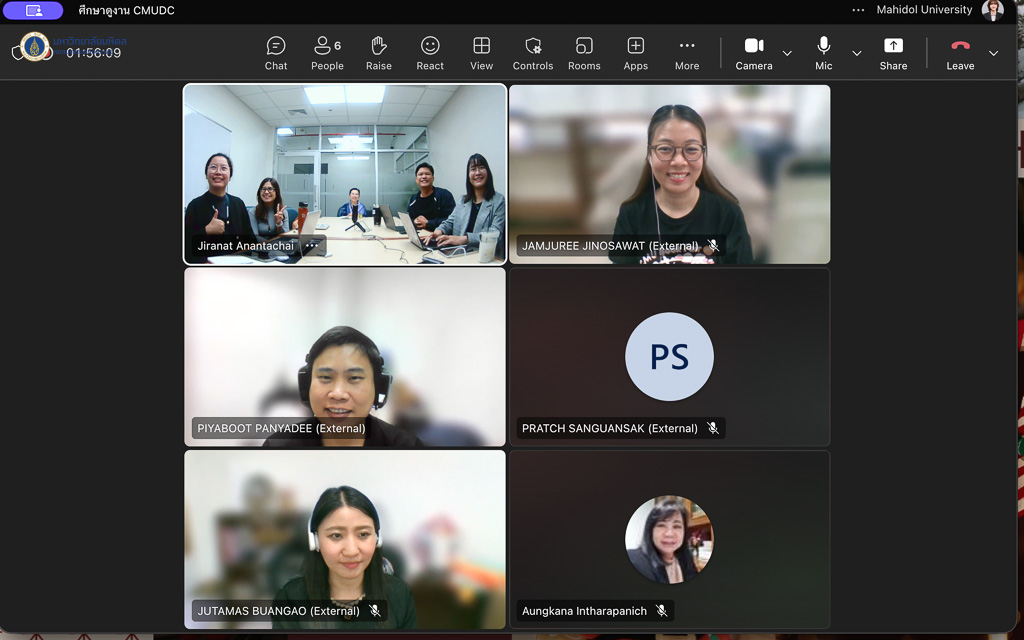Expand the Camera options arrow
The image size is (1024, 640).
pos(787,53)
